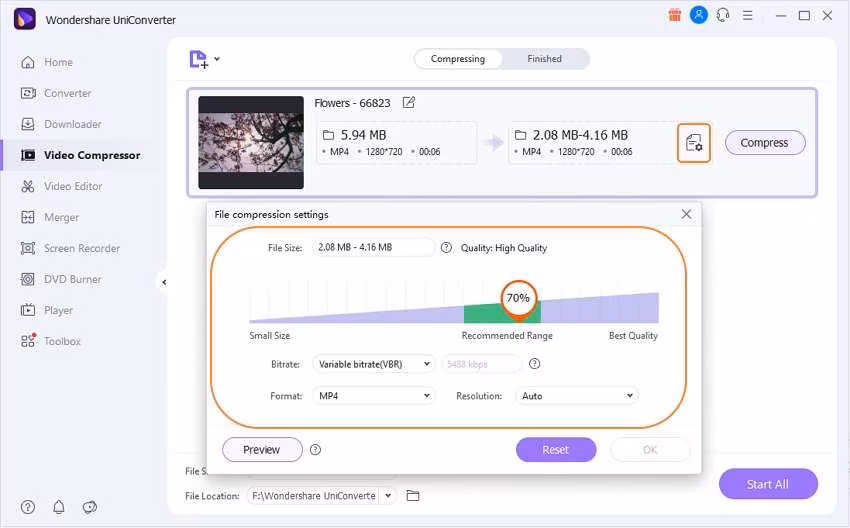
Task: Click the Wondershare UniConverter logo
Action: click(x=24, y=19)
